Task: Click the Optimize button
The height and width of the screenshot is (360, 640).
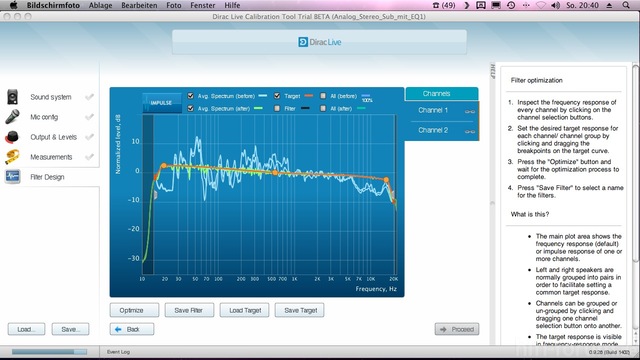Action: point(134,310)
